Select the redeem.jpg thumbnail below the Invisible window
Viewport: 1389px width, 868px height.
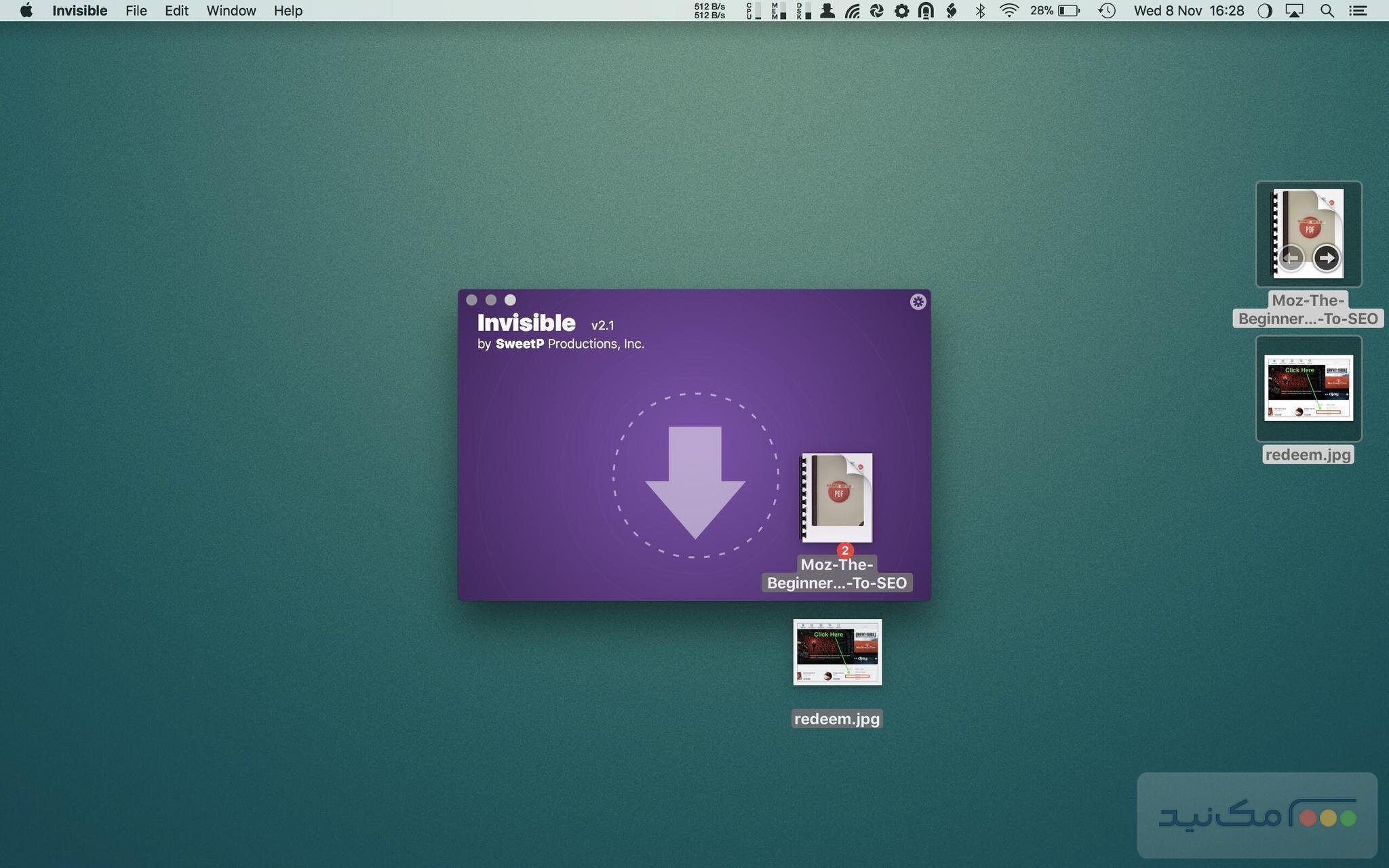pyautogui.click(x=838, y=652)
